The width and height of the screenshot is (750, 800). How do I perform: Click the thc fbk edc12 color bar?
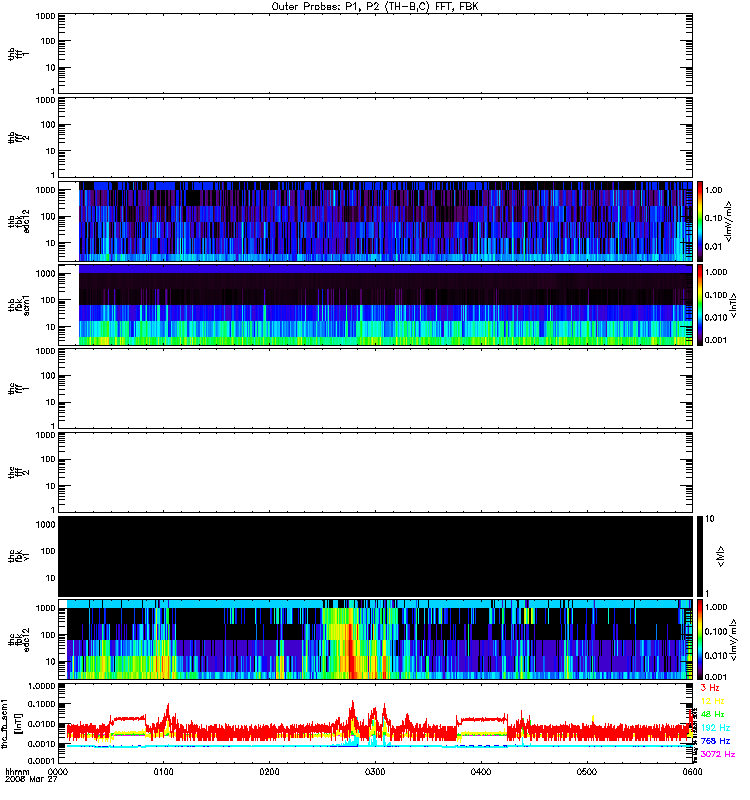(x=700, y=639)
